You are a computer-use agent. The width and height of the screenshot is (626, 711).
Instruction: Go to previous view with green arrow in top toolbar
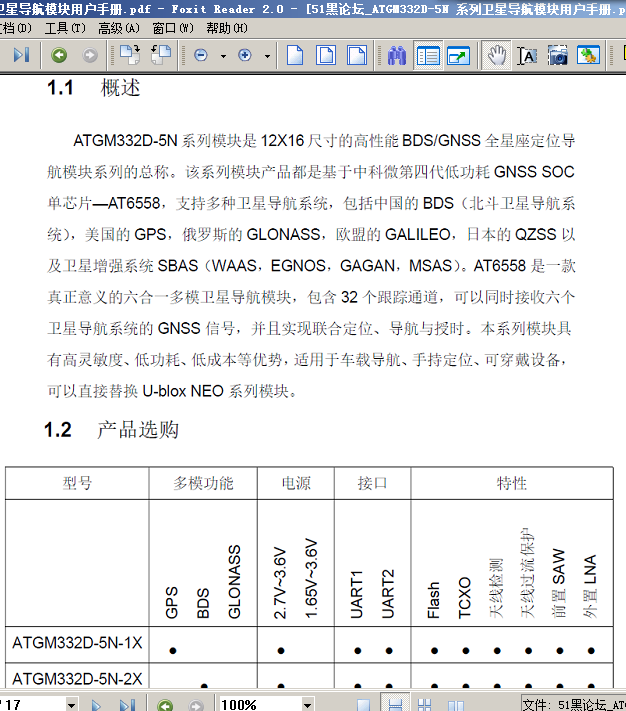point(59,55)
